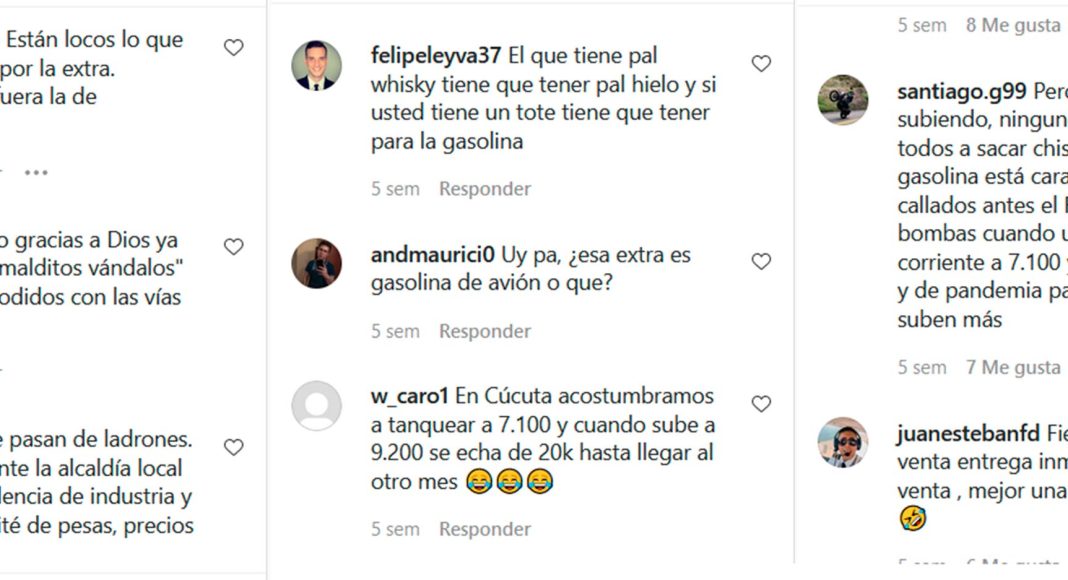Tap heart on w_caro1's Cúcuta comment
1068x580 pixels.
pyautogui.click(x=761, y=404)
